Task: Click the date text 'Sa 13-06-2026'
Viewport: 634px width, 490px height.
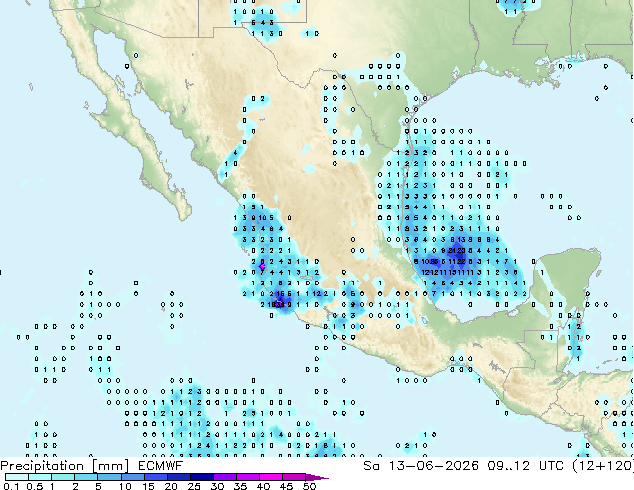Action: pyautogui.click(x=421, y=465)
